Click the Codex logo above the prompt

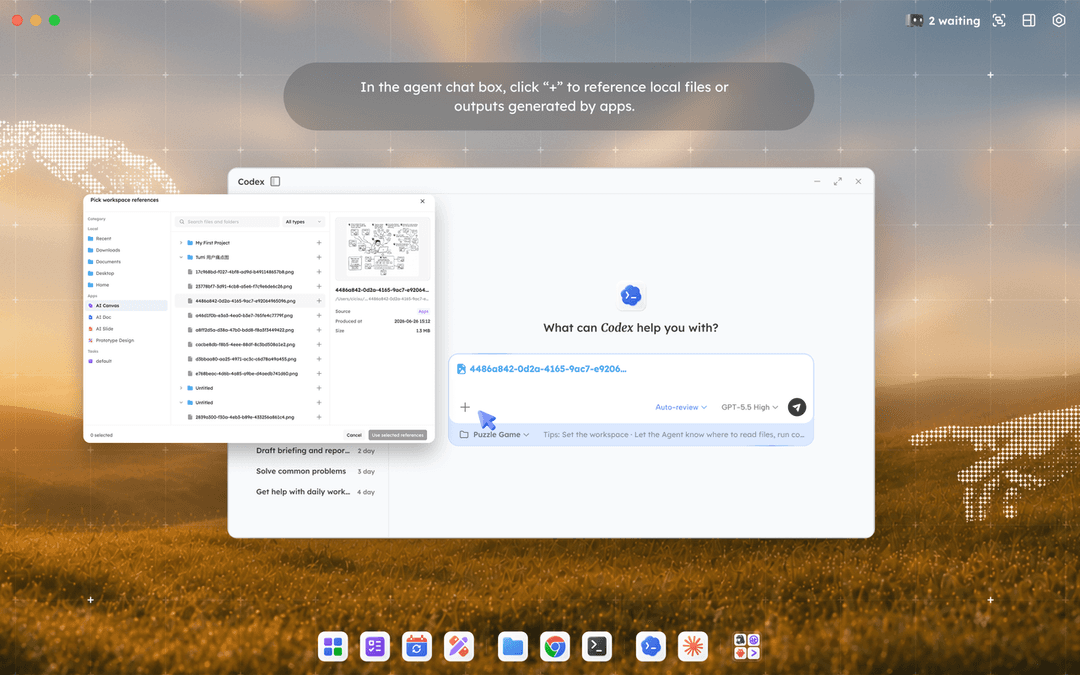631,296
